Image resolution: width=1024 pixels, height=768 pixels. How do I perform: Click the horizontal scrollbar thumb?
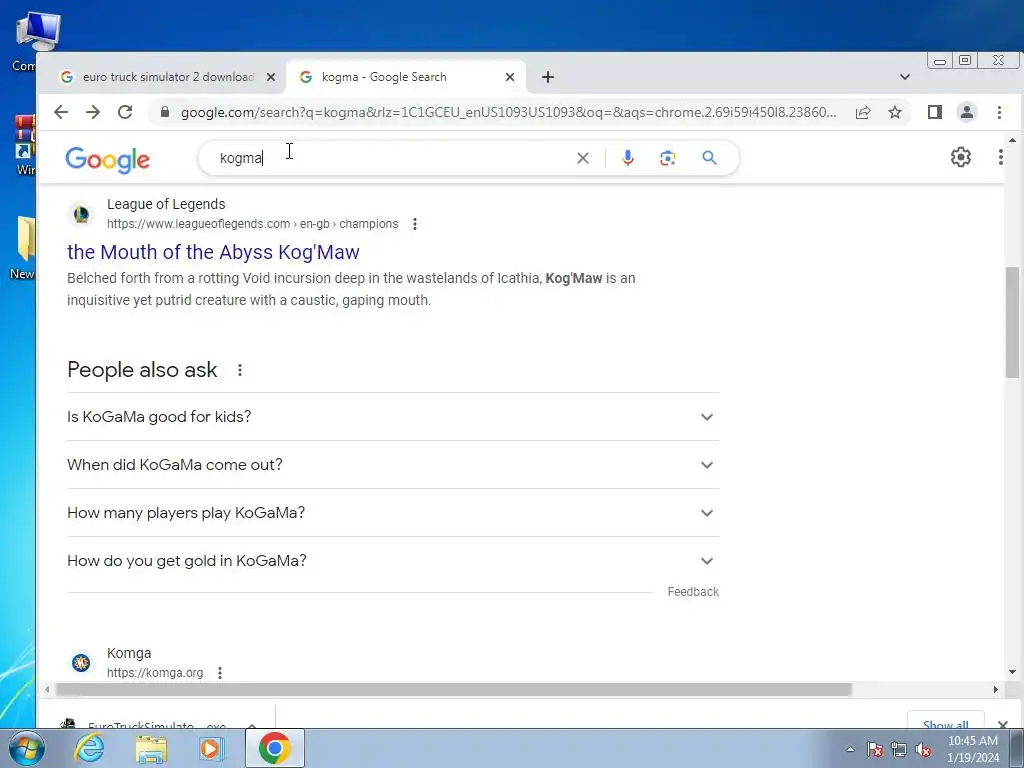coord(454,690)
